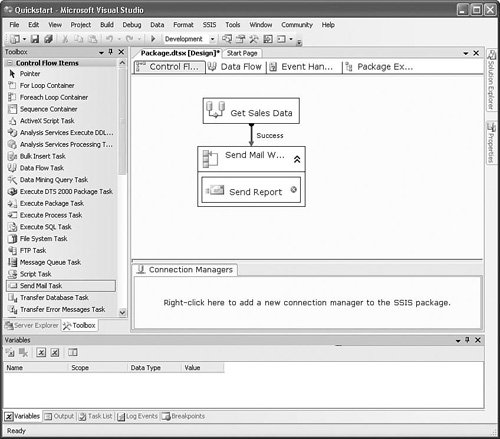Open dropdown next to New Project icon

24,39
